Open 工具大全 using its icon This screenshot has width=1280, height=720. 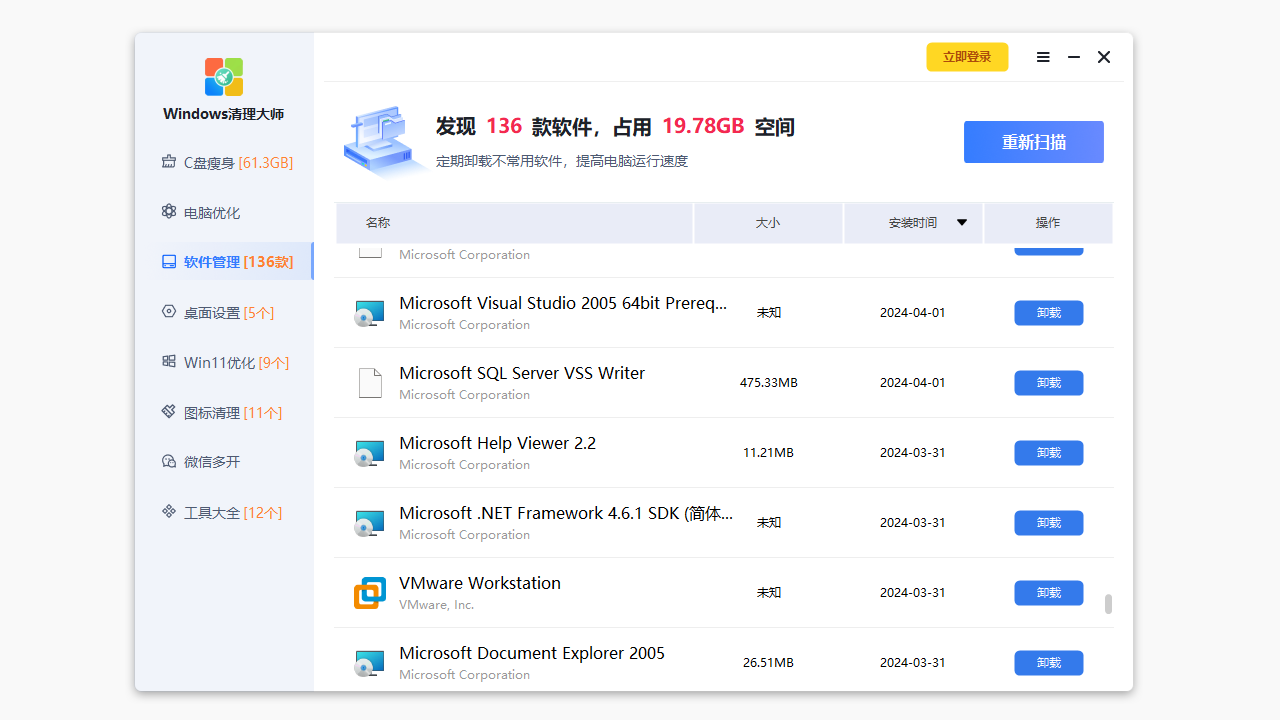168,512
